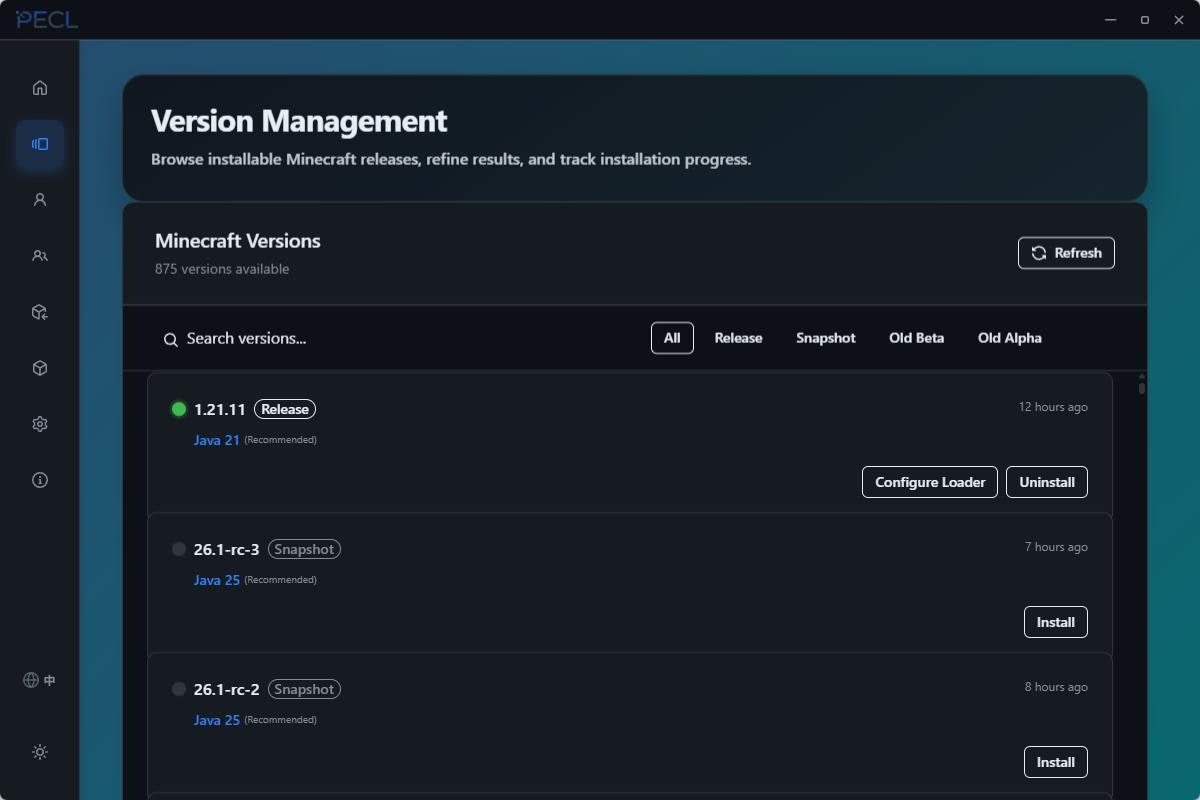Click the Java 25 link for 26.1-rc-2
1200x800 pixels.
tap(217, 720)
